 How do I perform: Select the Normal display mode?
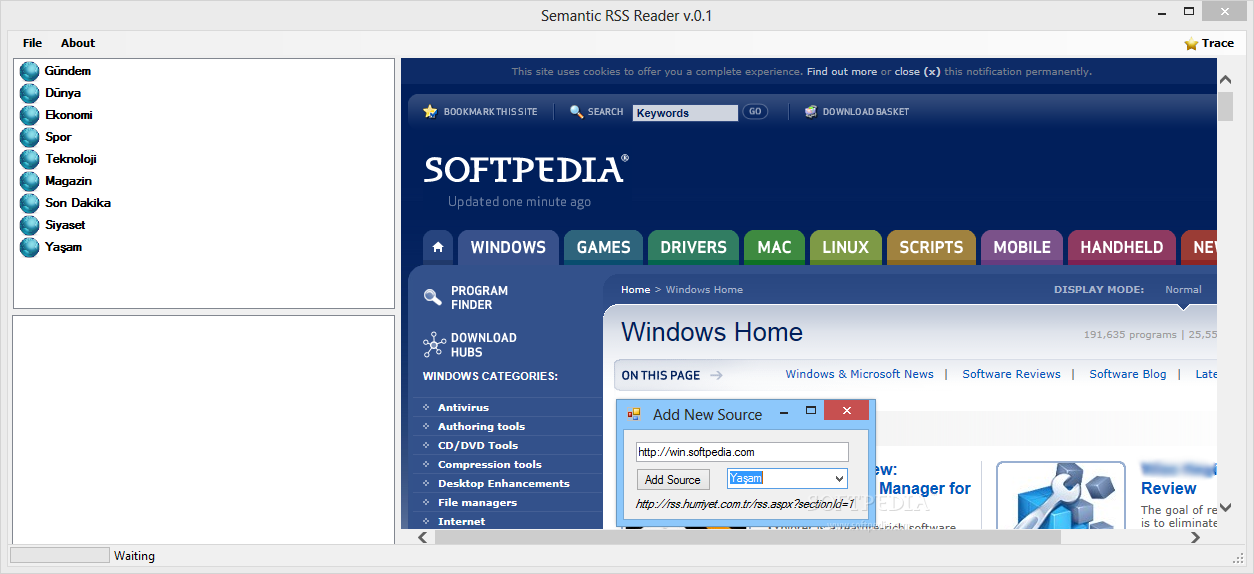click(1183, 290)
